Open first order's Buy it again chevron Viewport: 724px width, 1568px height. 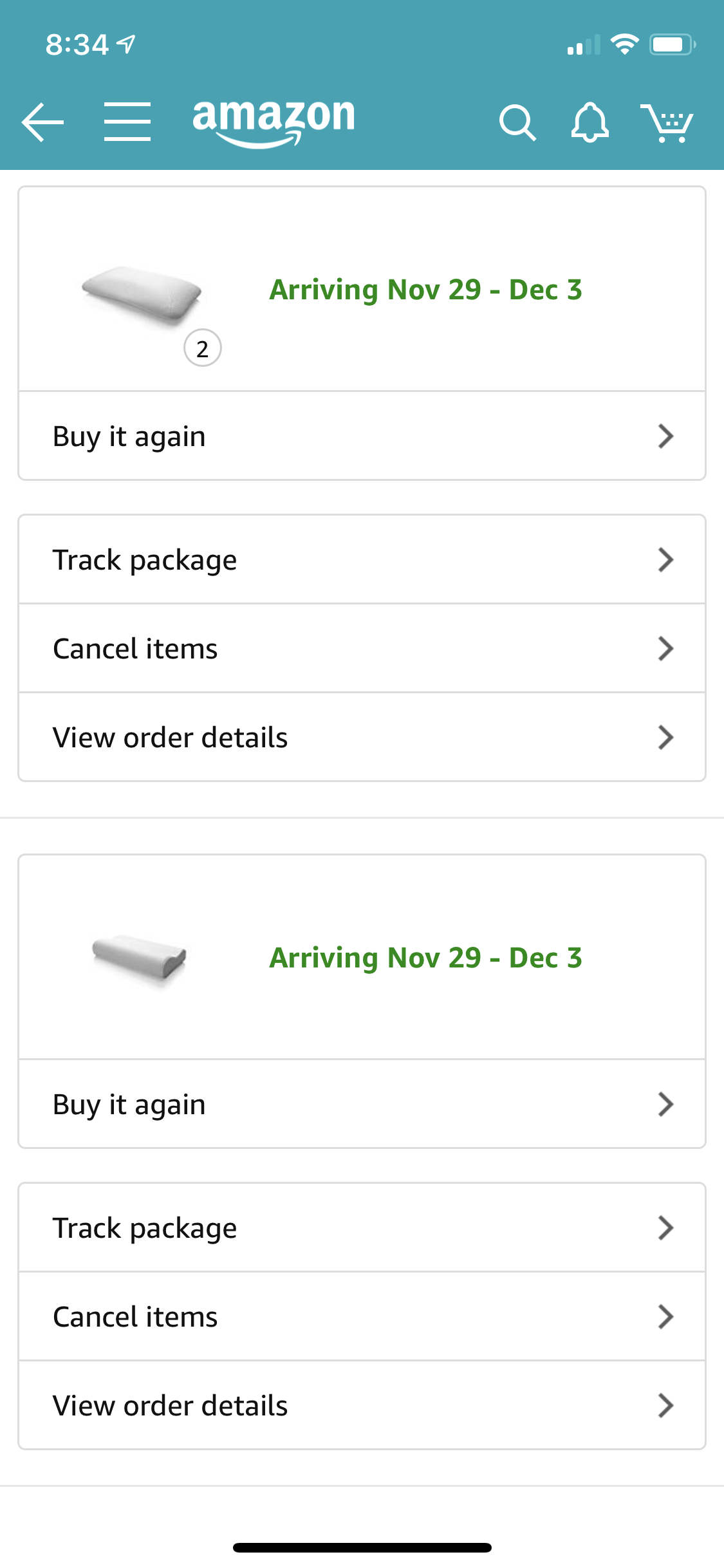tap(665, 436)
